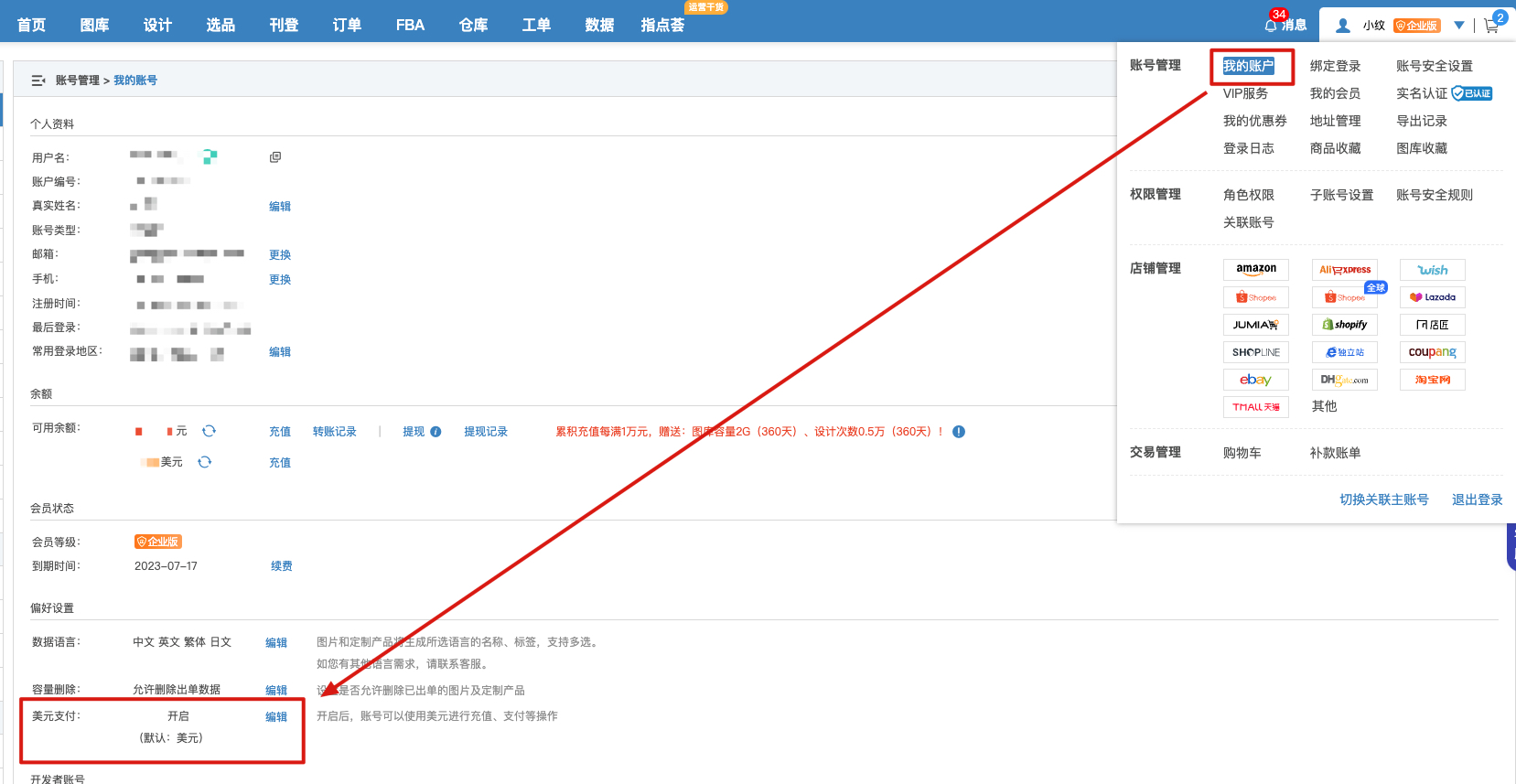Select 我的账户 in account menu
This screenshot has height=784, width=1516.
(x=1249, y=66)
